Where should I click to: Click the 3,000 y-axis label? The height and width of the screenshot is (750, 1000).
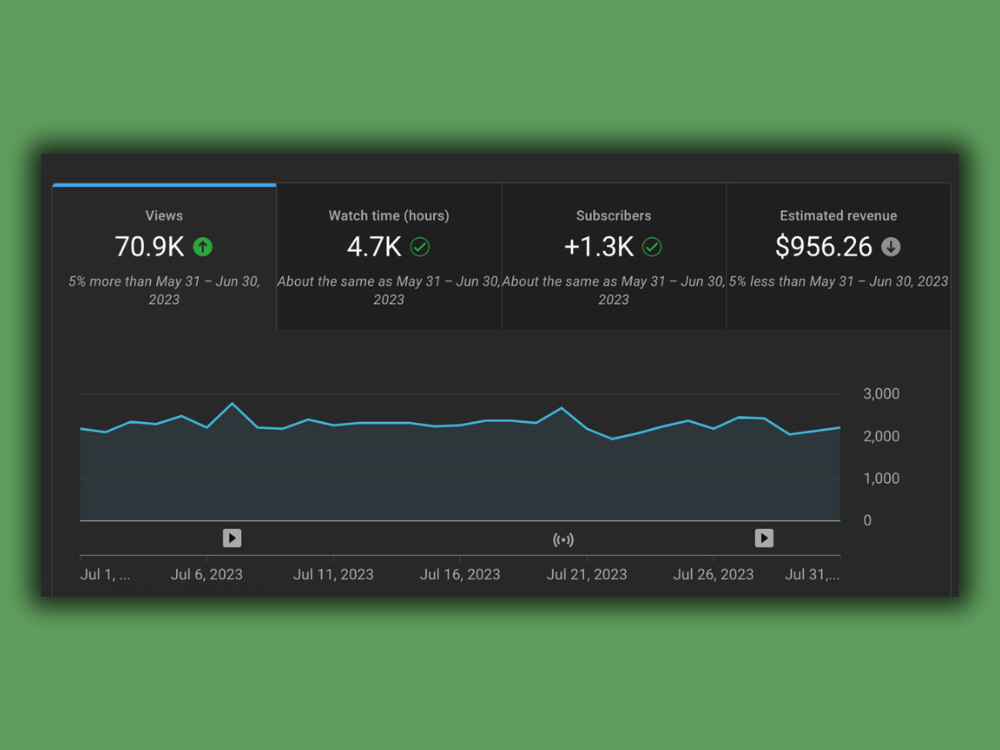click(881, 393)
